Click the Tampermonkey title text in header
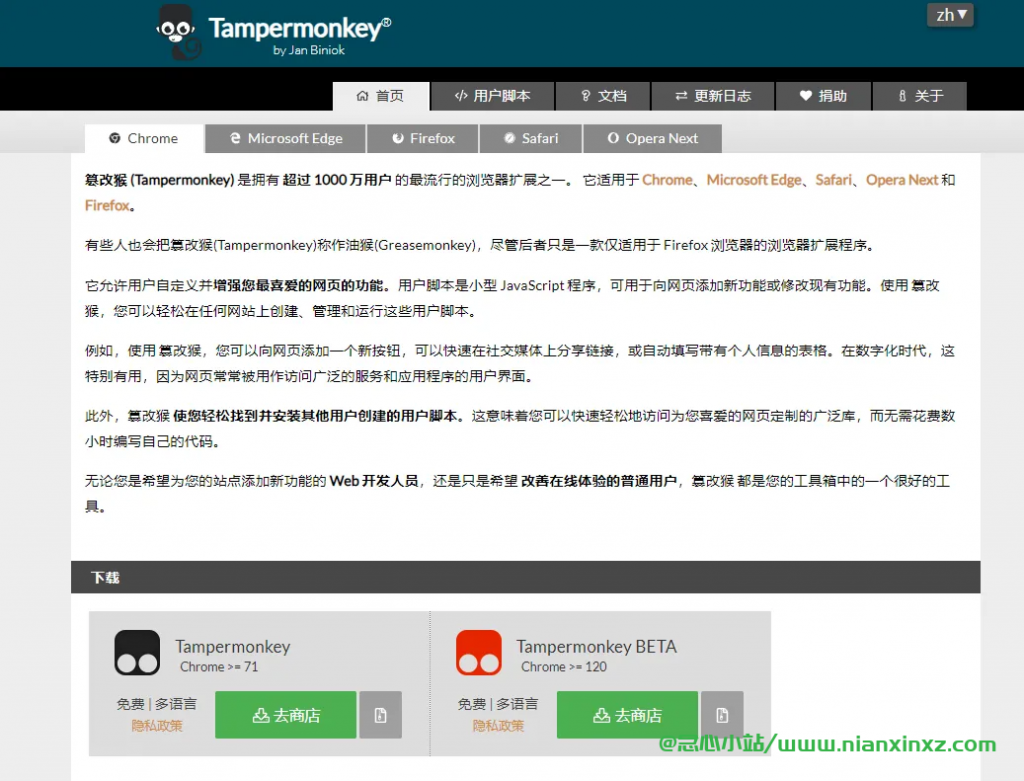 click(x=299, y=28)
